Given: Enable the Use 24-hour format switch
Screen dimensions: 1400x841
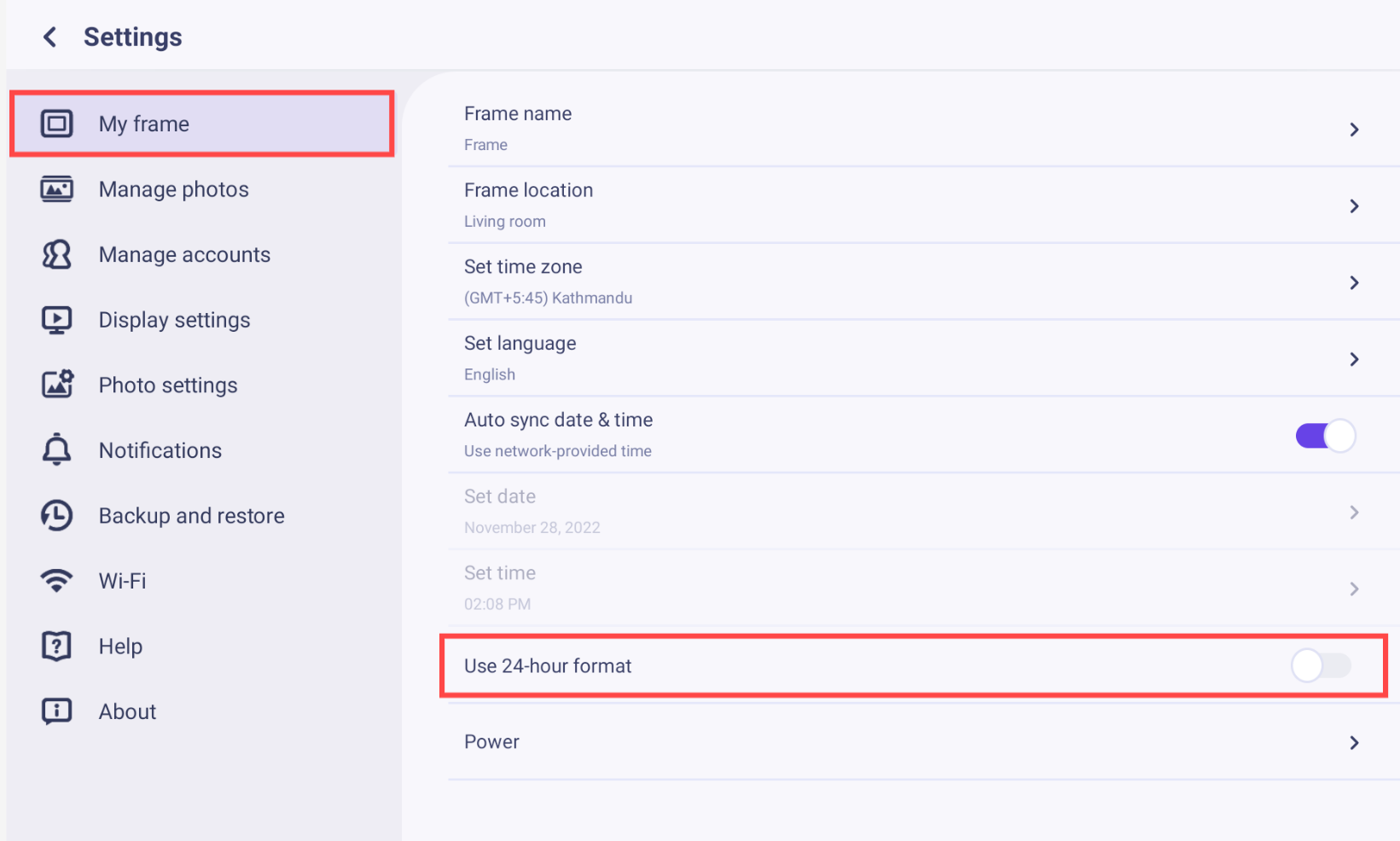Looking at the screenshot, I should pos(1322,665).
